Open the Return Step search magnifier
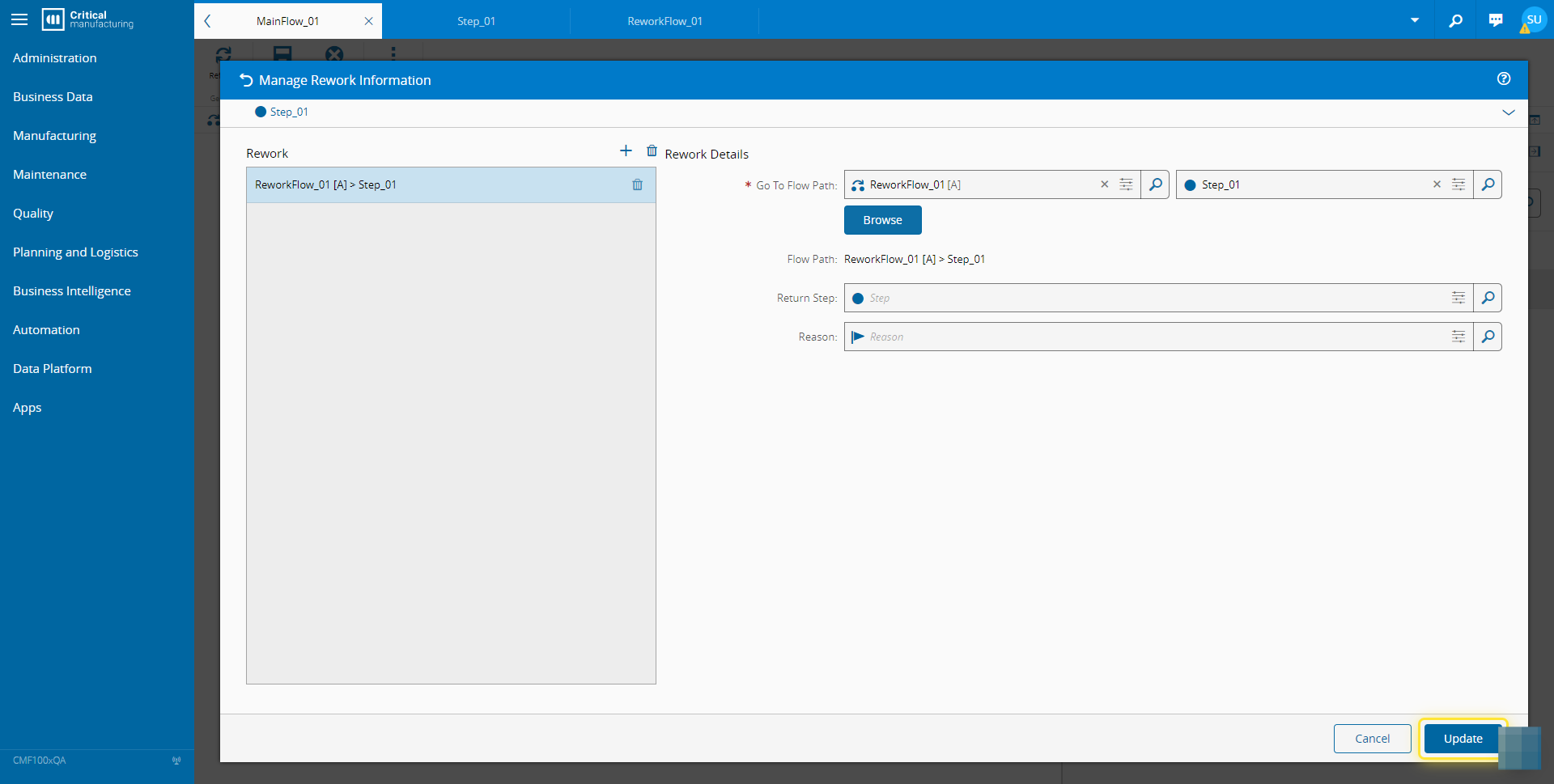The height and width of the screenshot is (784, 1554). 1488,298
